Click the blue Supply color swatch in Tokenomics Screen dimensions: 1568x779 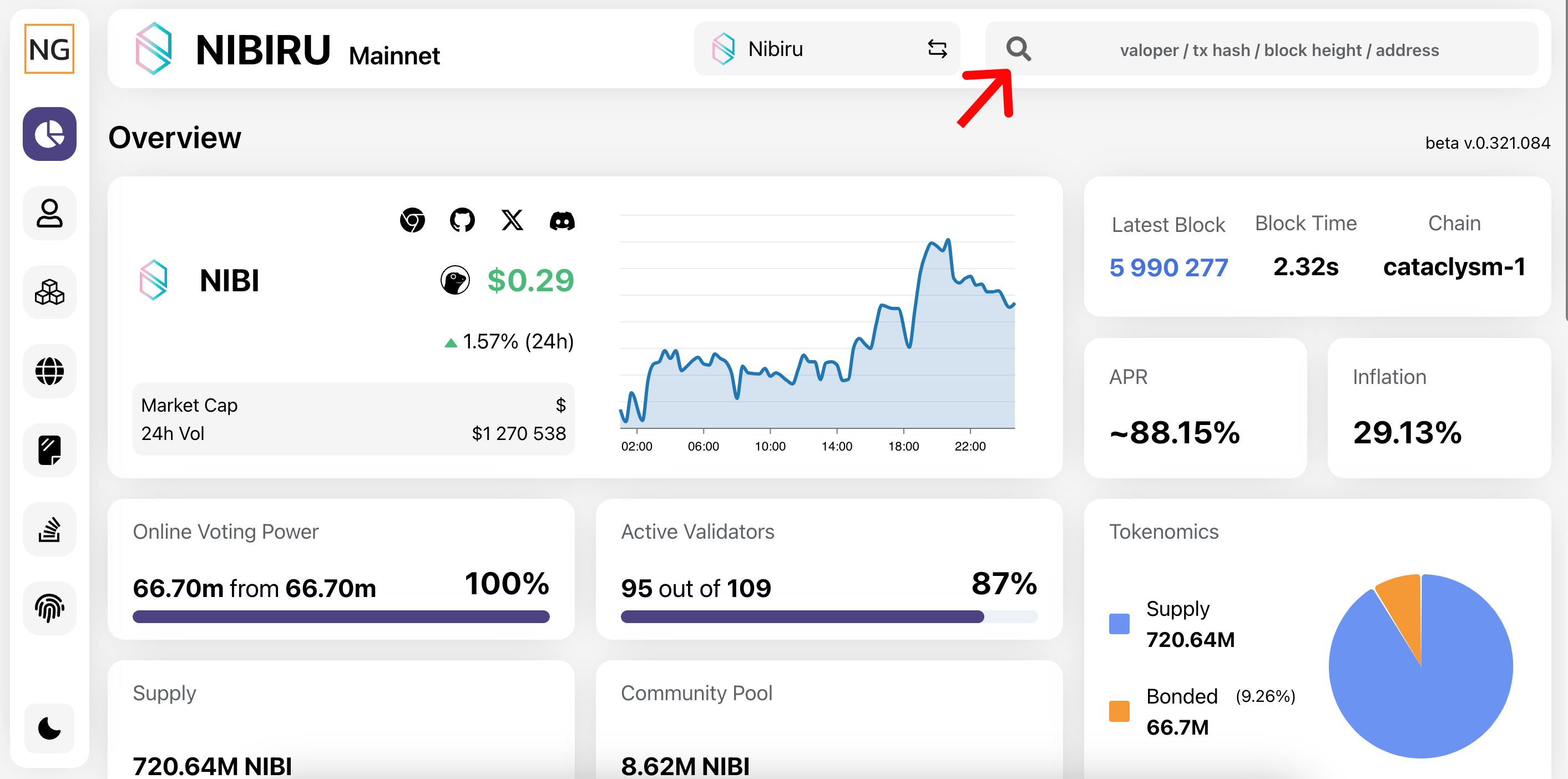coord(1119,624)
